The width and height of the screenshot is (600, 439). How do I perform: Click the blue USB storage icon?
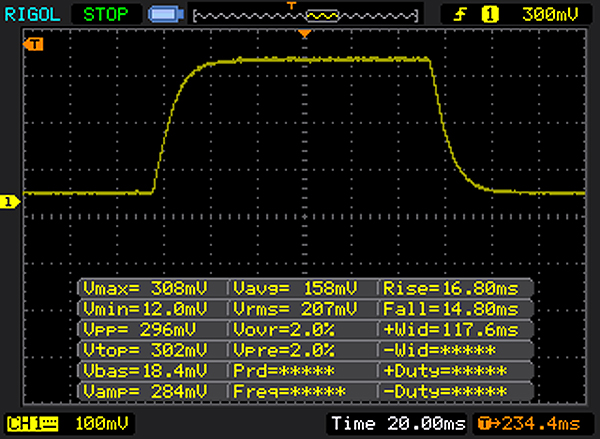pyautogui.click(x=166, y=15)
